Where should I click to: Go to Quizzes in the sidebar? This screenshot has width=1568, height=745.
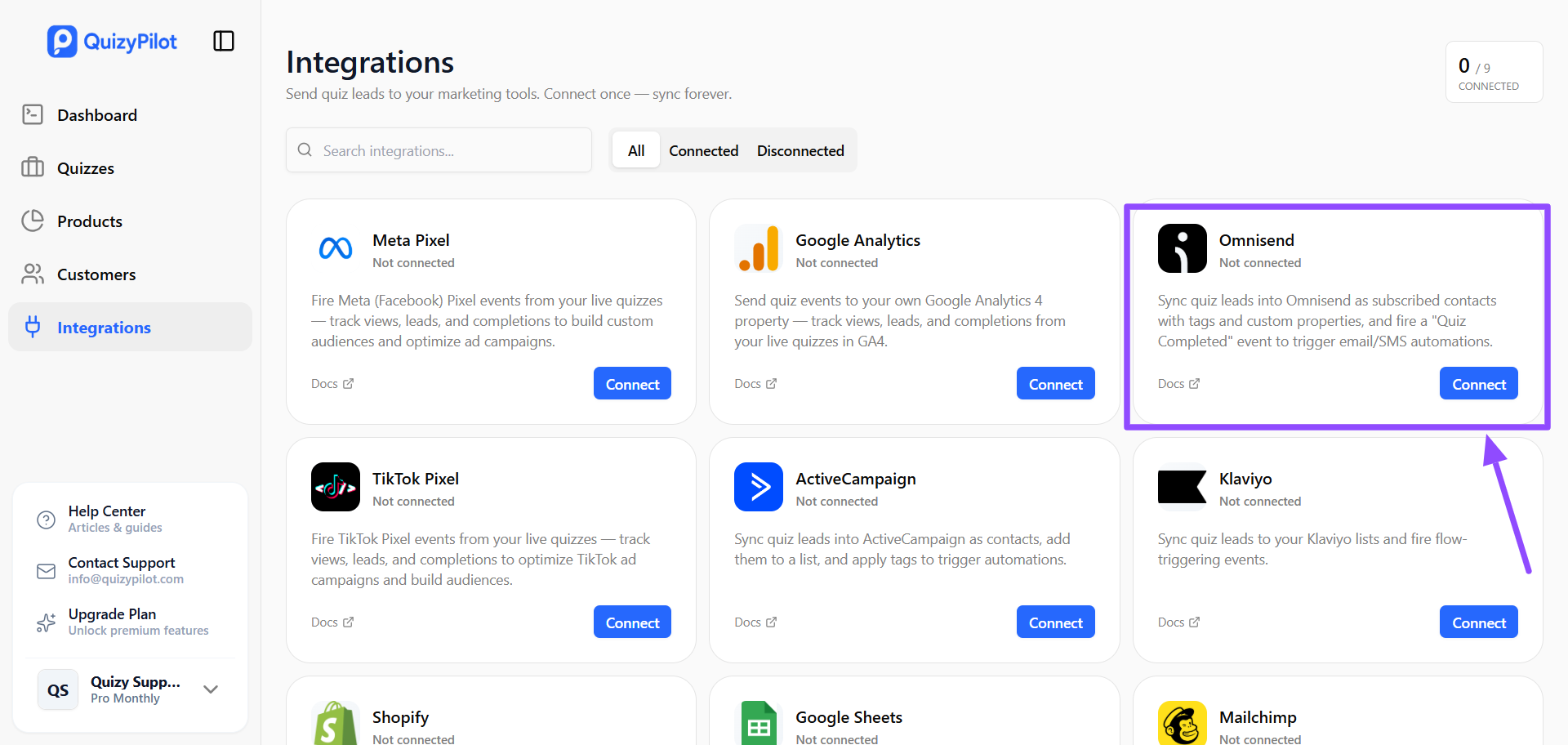point(130,167)
